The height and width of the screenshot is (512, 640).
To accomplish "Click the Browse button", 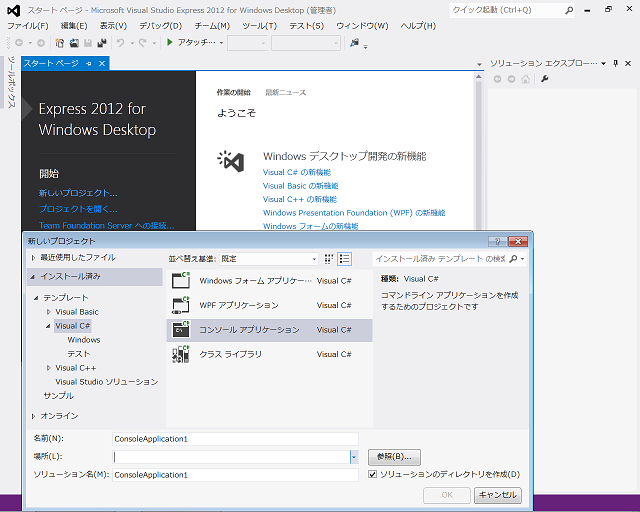I will [x=394, y=457].
